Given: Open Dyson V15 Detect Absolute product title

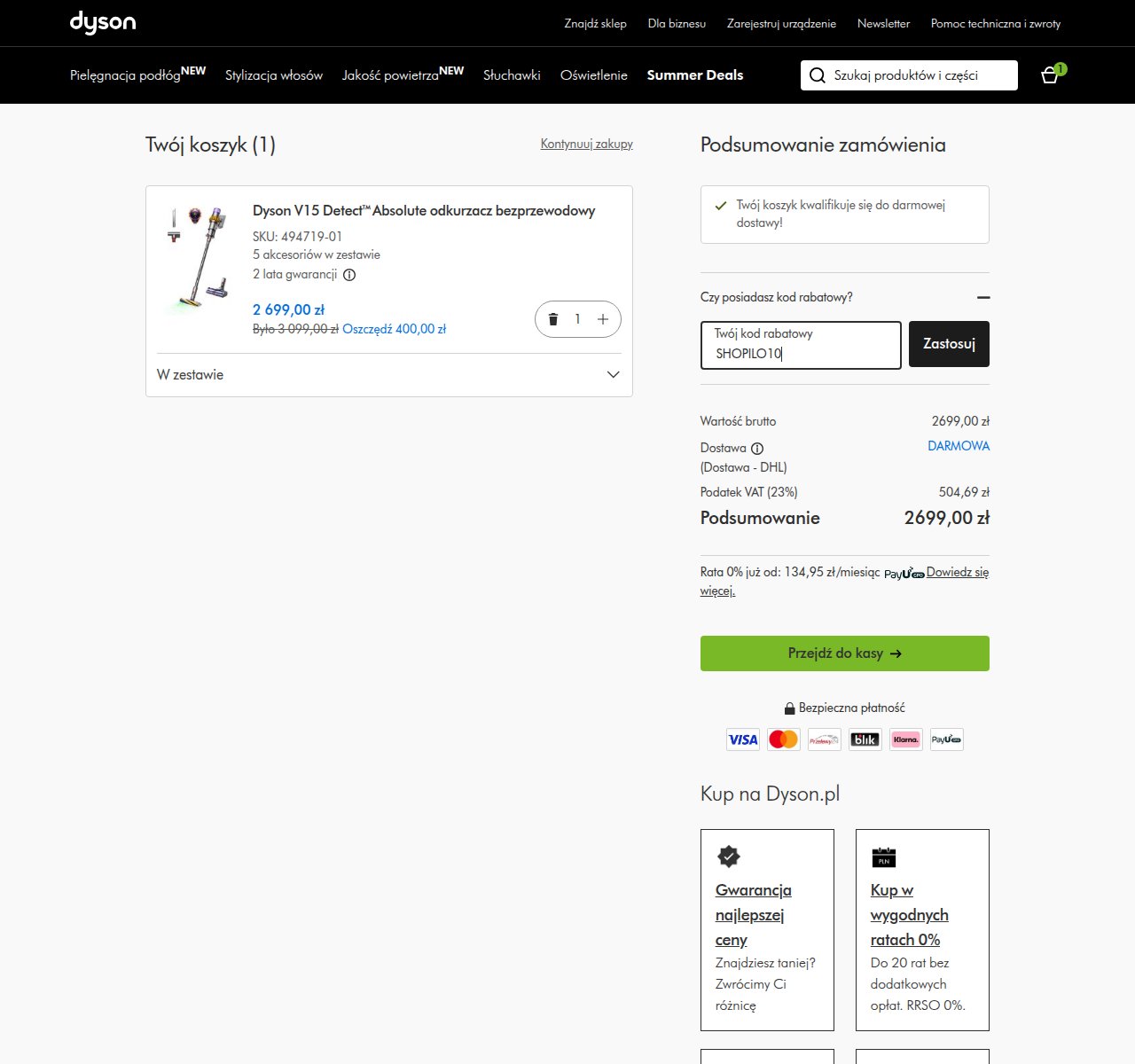Looking at the screenshot, I should tap(424, 211).
